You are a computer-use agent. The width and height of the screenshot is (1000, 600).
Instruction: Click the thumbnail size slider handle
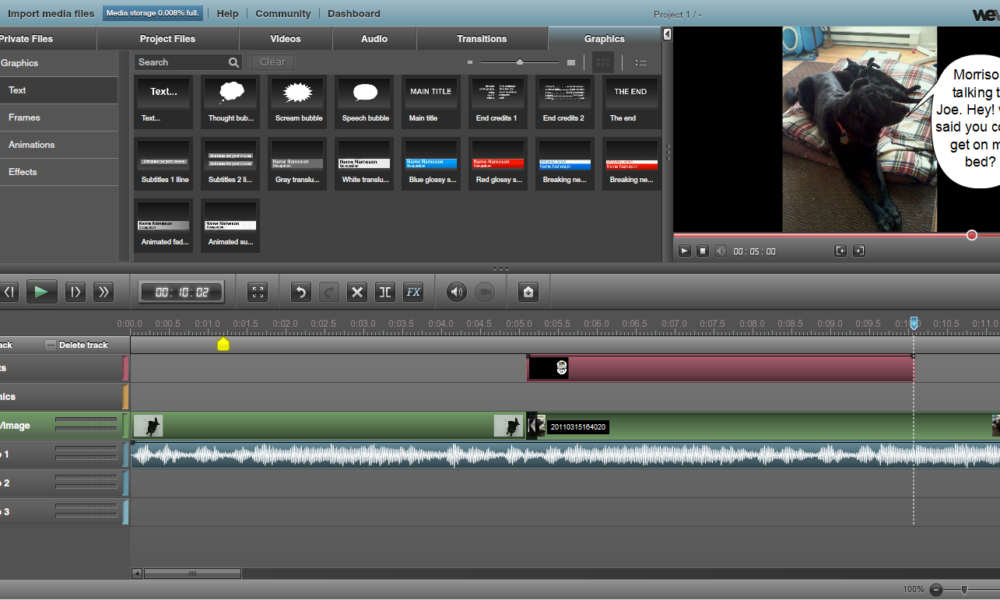point(520,62)
